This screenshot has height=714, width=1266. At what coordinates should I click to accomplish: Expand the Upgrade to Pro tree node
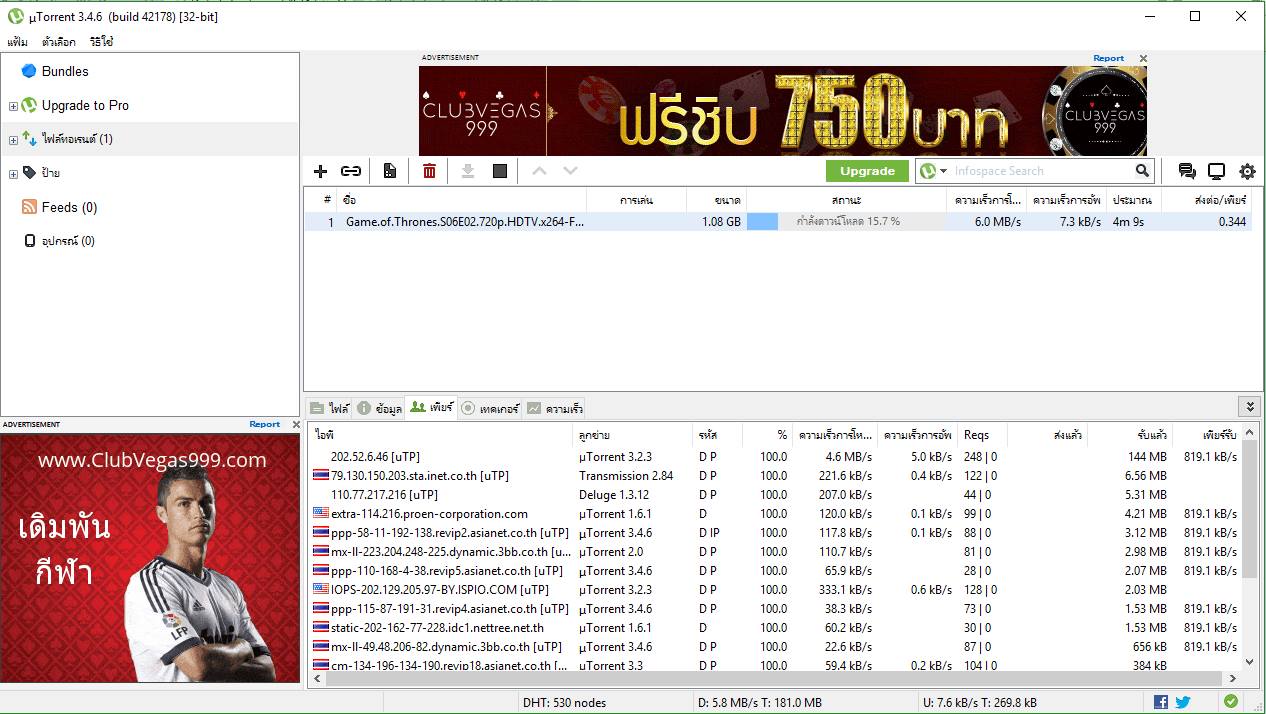tap(13, 106)
